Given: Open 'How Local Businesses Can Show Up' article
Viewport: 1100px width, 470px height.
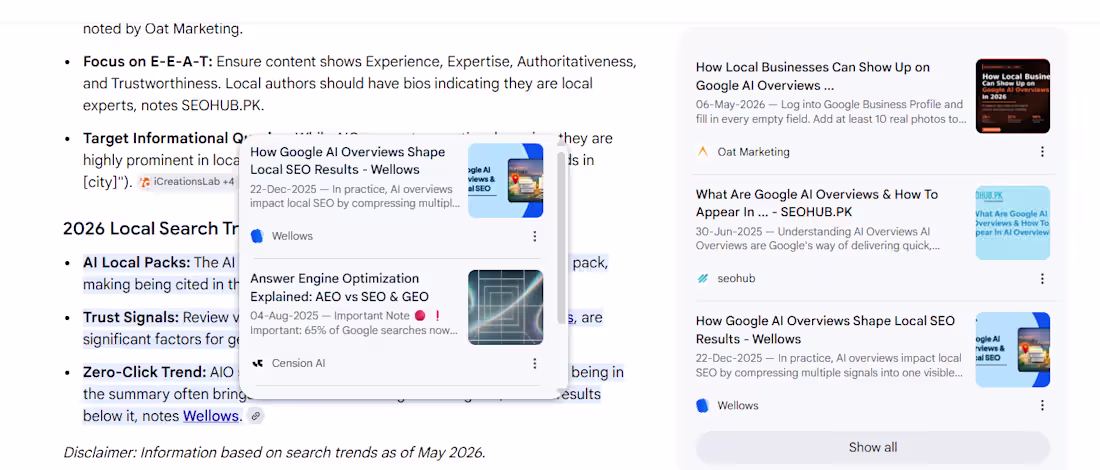Looking at the screenshot, I should (812, 76).
